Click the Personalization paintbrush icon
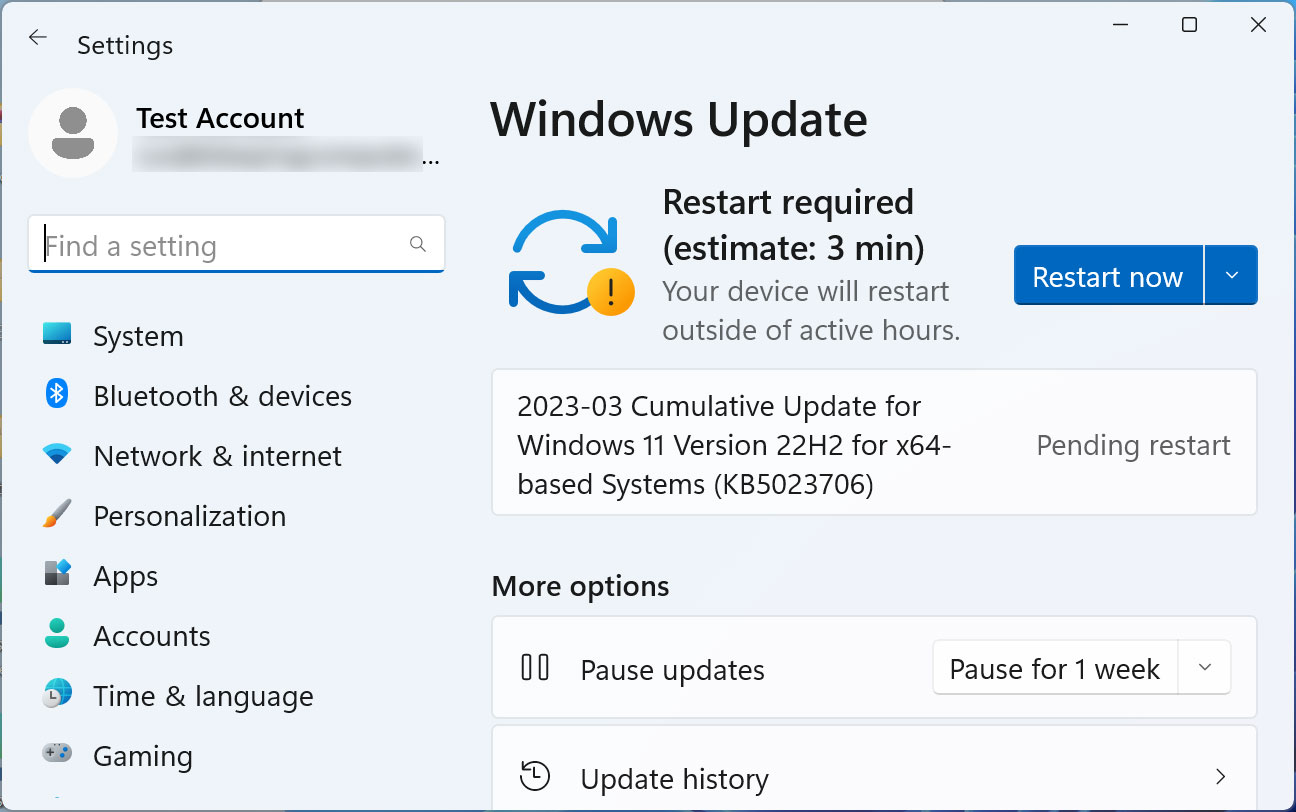The height and width of the screenshot is (812, 1296). pyautogui.click(x=57, y=515)
